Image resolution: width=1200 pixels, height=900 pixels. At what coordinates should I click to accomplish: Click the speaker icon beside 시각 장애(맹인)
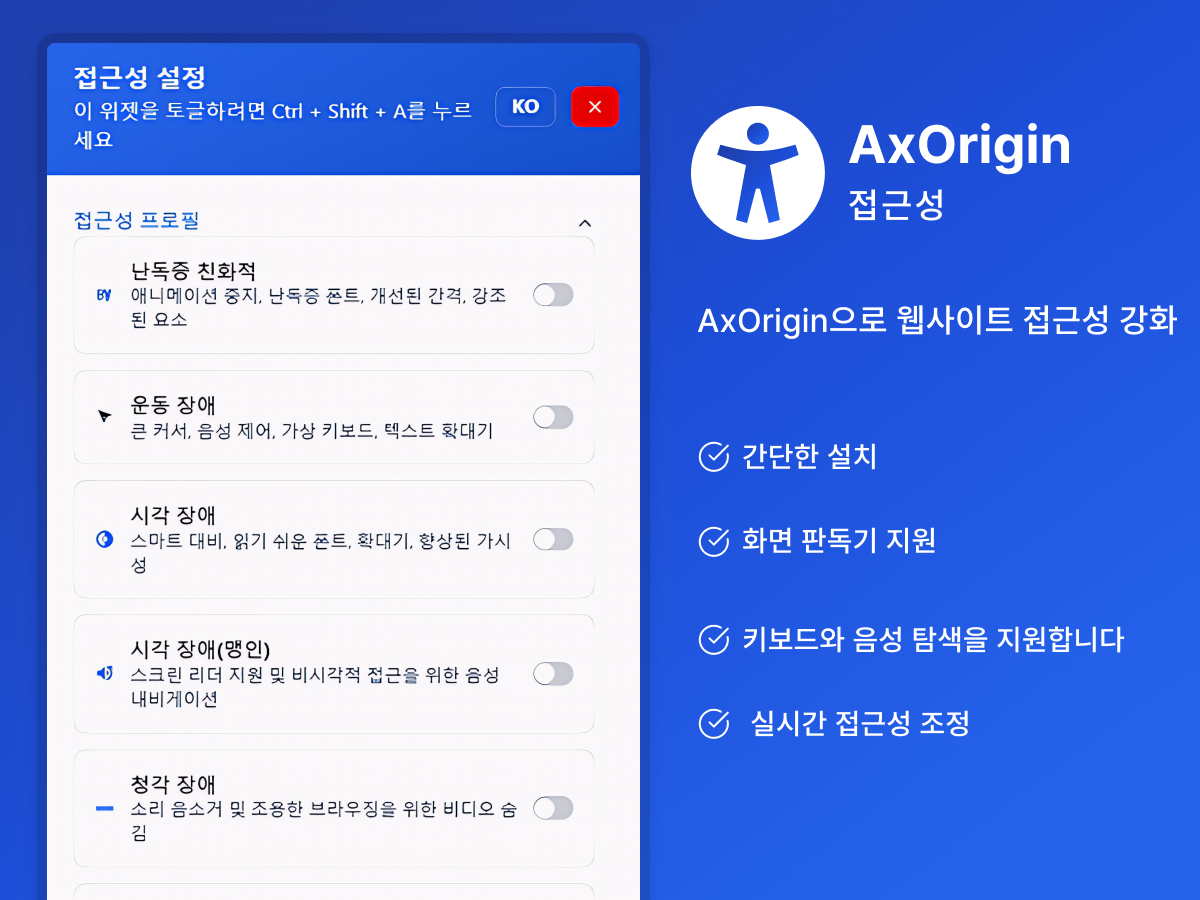click(x=104, y=674)
